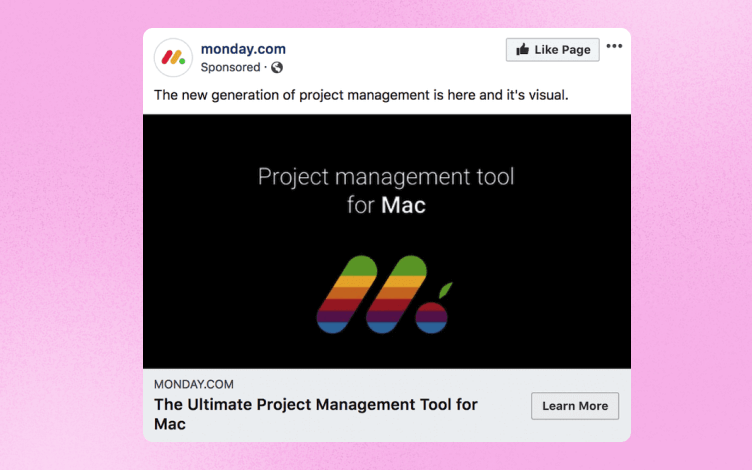The height and width of the screenshot is (470, 752).
Task: Click the globe public audience icon
Action: (x=277, y=68)
